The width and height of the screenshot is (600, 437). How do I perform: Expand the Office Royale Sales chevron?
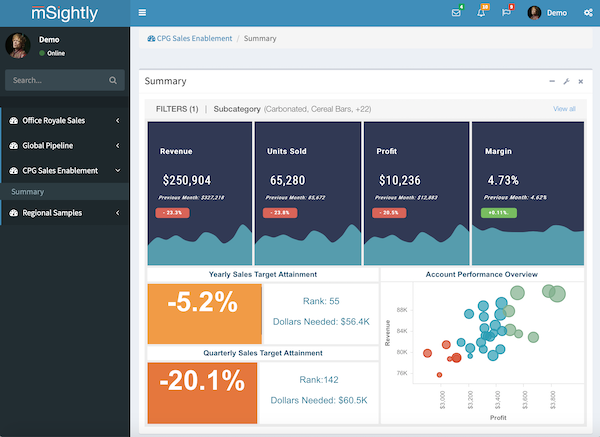pos(117,121)
